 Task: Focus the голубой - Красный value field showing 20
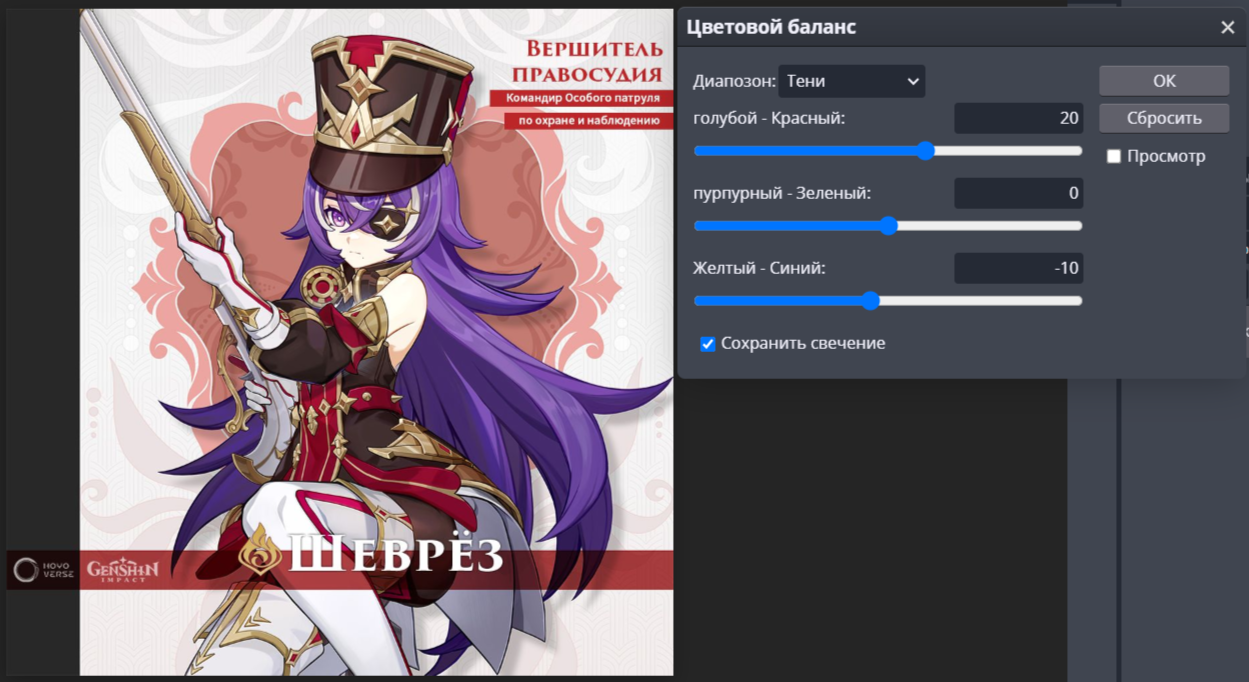pos(1018,118)
